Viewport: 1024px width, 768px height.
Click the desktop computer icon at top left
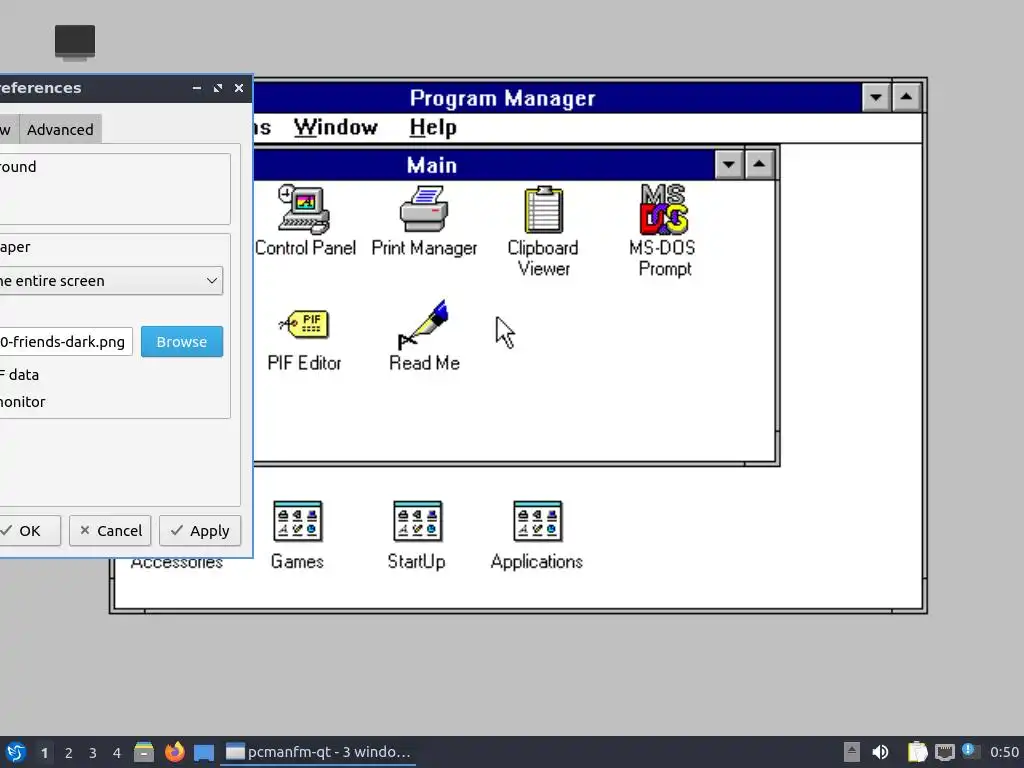74,42
